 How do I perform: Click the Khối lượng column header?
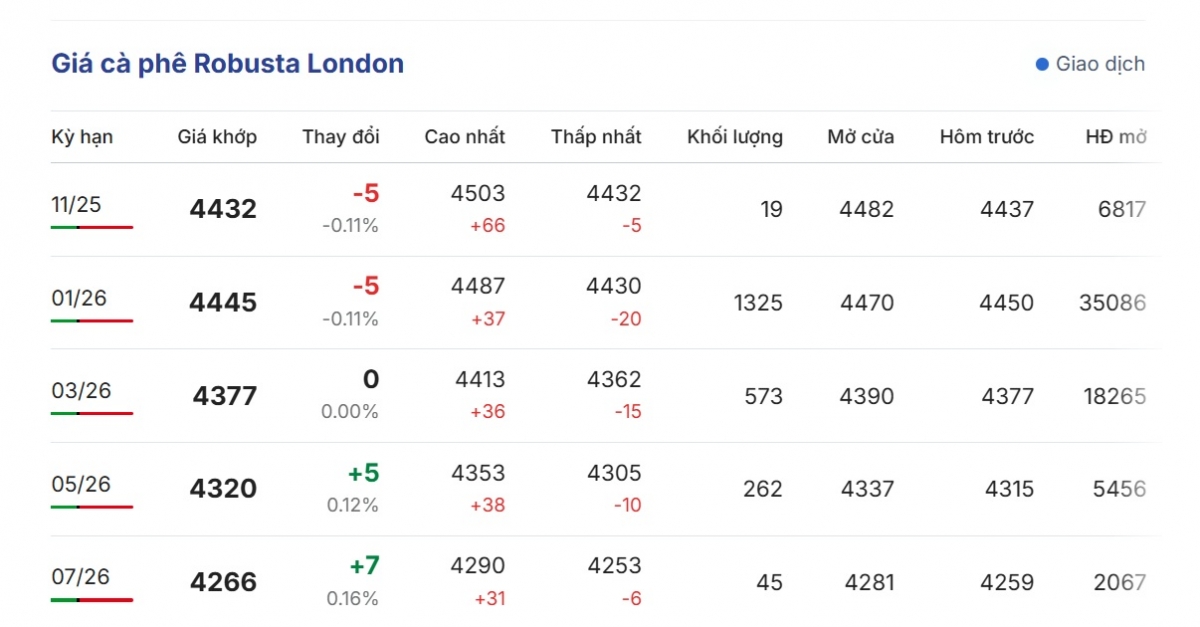[735, 137]
